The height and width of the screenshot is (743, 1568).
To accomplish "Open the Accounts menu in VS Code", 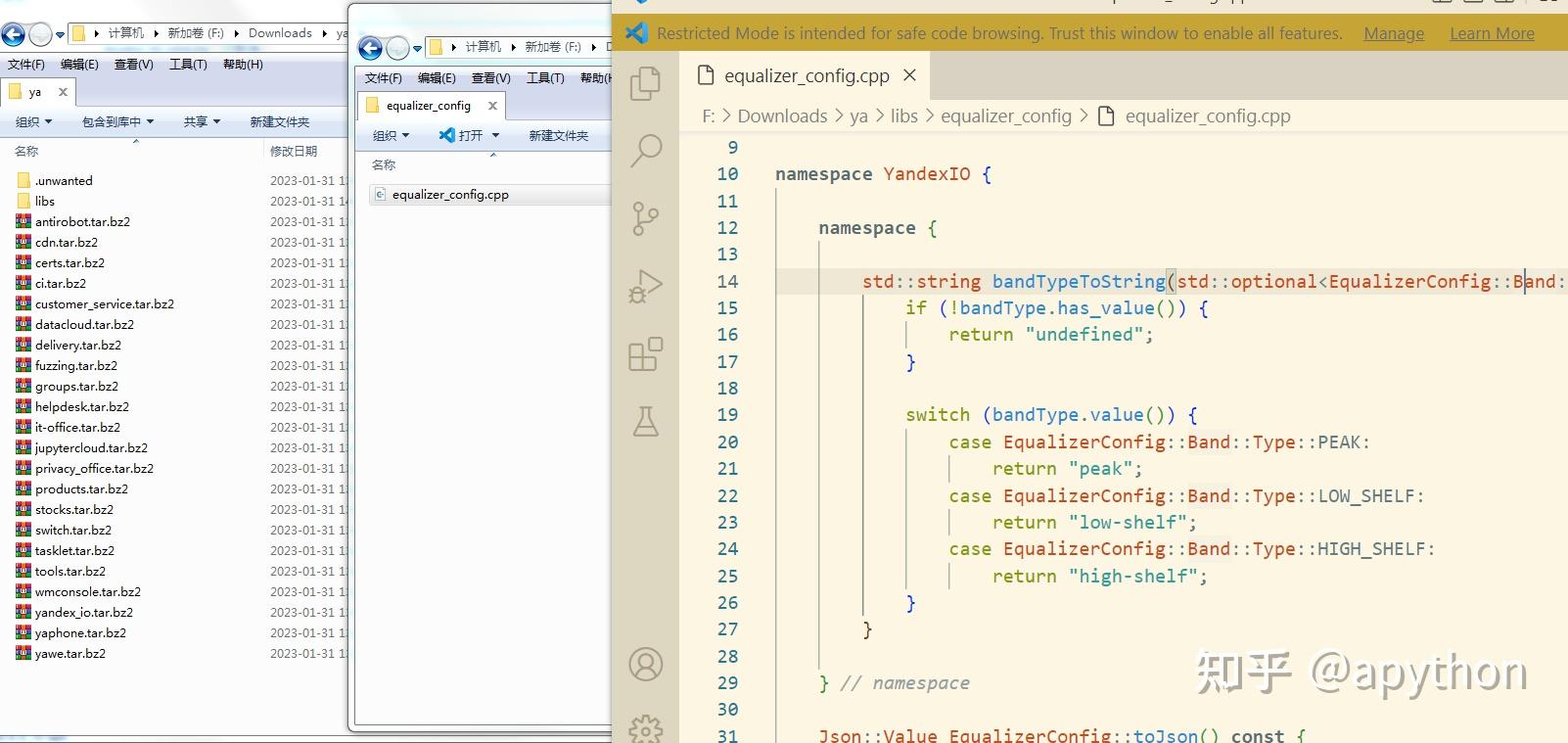I will coord(645,665).
